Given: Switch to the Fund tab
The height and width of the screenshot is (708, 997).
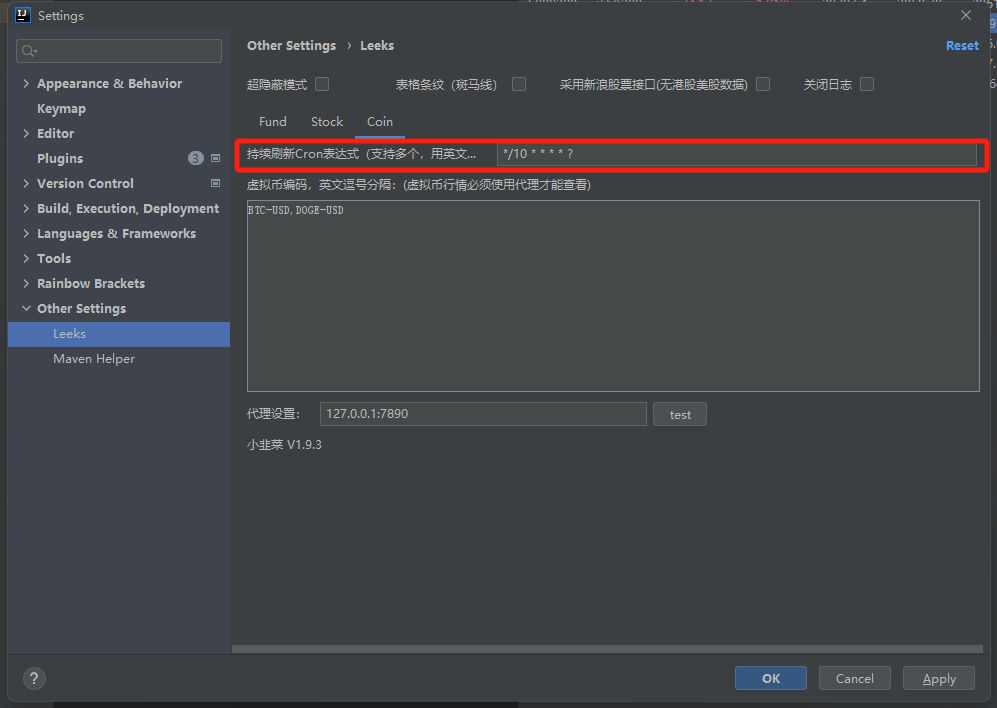Looking at the screenshot, I should coord(273,121).
